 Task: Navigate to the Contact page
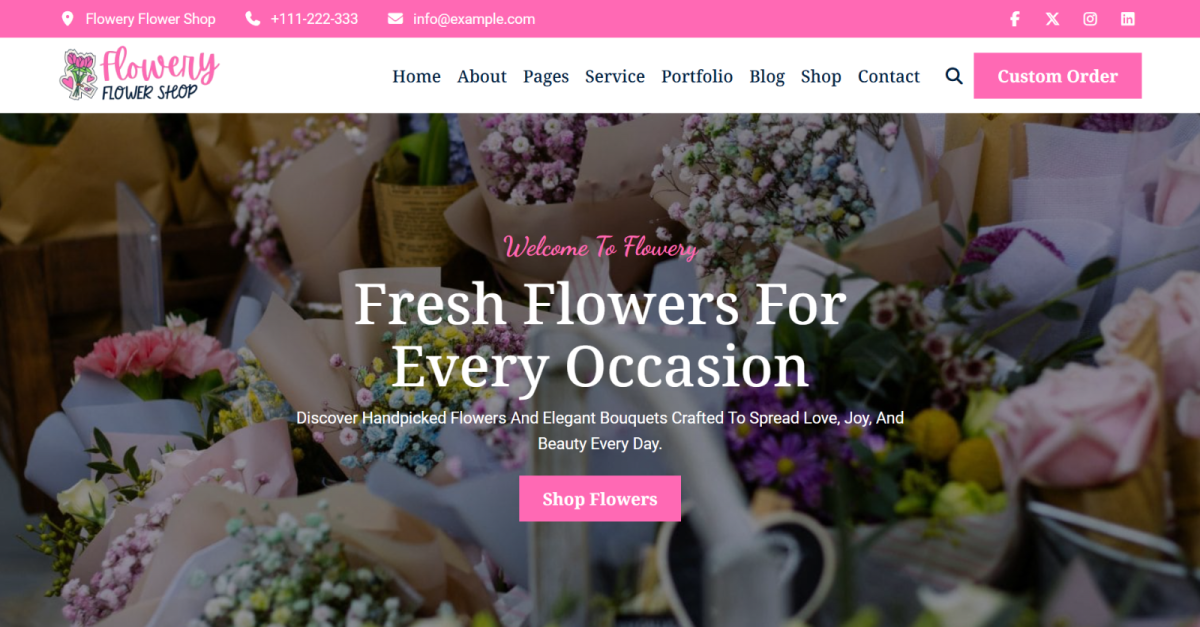click(889, 76)
